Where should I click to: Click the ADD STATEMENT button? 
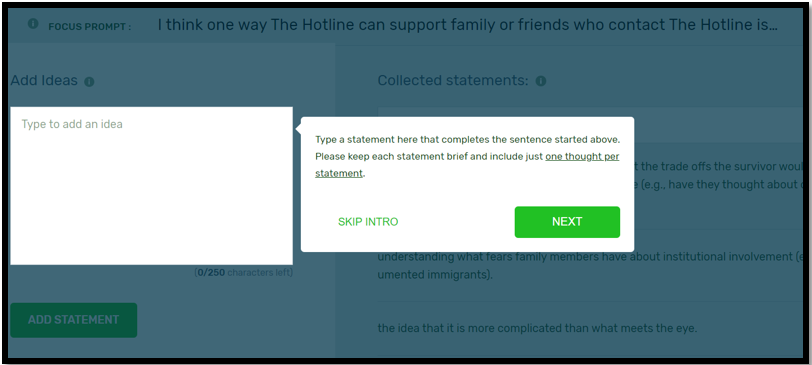point(74,320)
